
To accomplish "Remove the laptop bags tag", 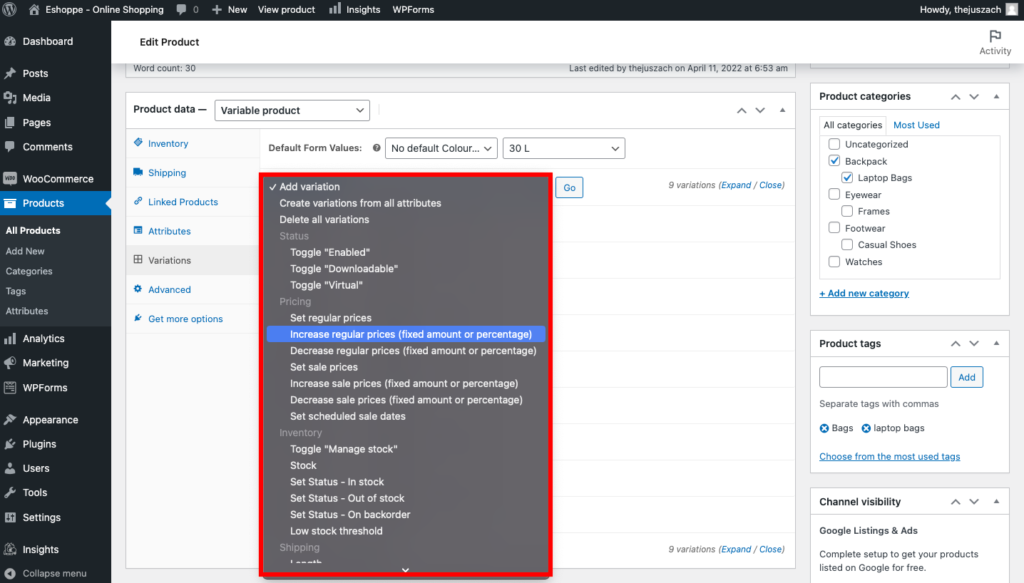I will pyautogui.click(x=866, y=428).
